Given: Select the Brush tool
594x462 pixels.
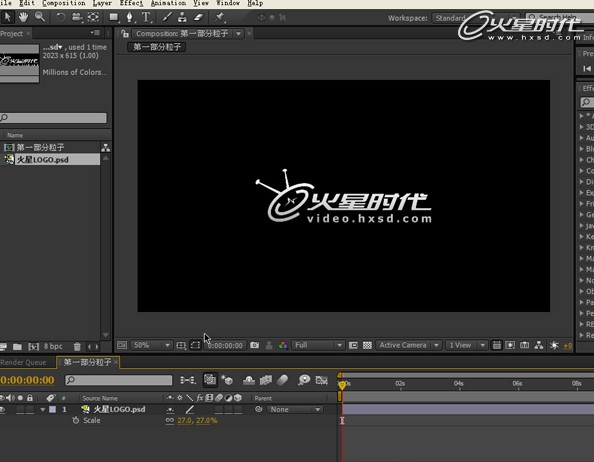Looking at the screenshot, I should click(167, 17).
